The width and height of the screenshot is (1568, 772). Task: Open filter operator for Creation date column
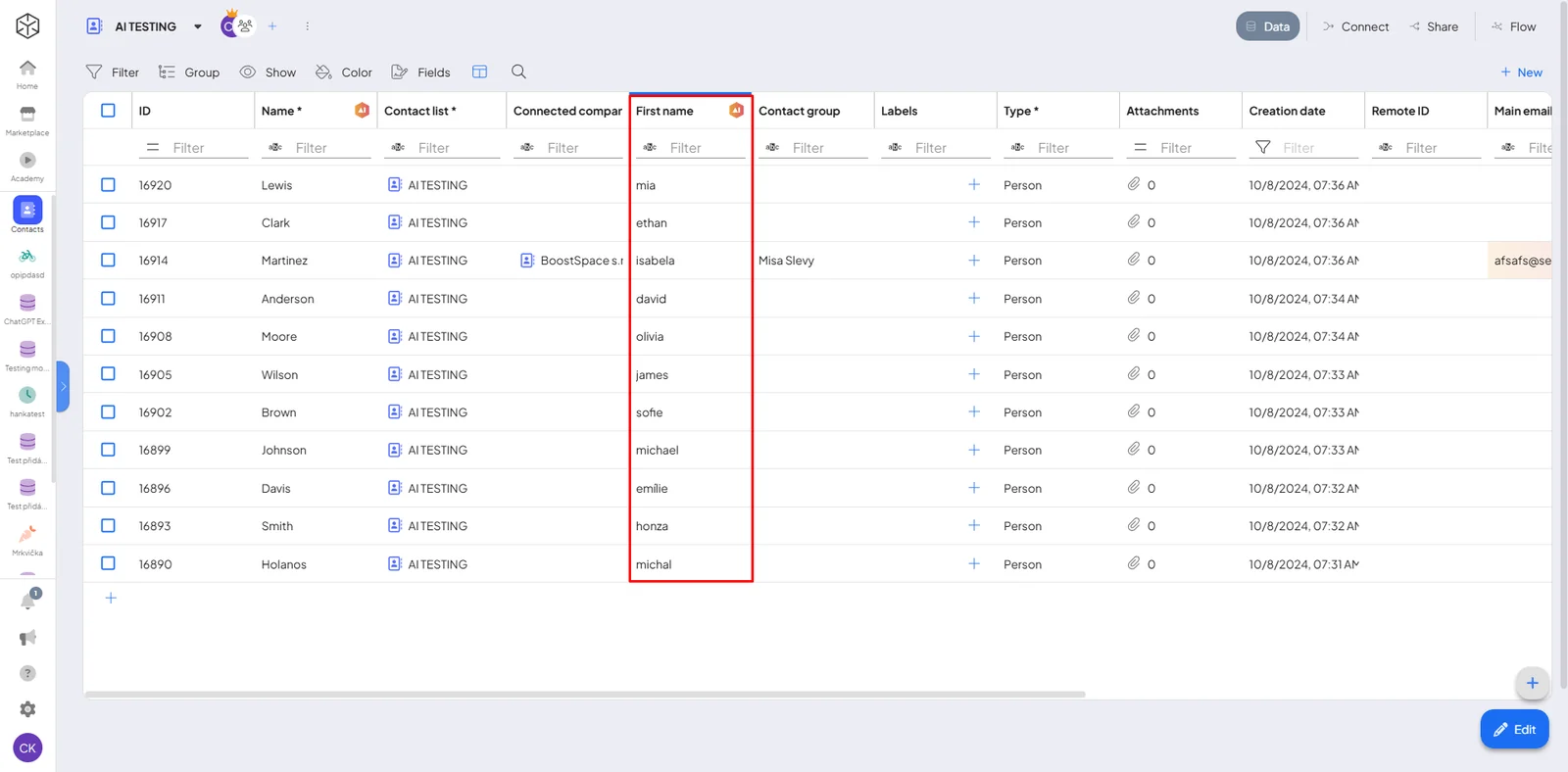(1263, 147)
